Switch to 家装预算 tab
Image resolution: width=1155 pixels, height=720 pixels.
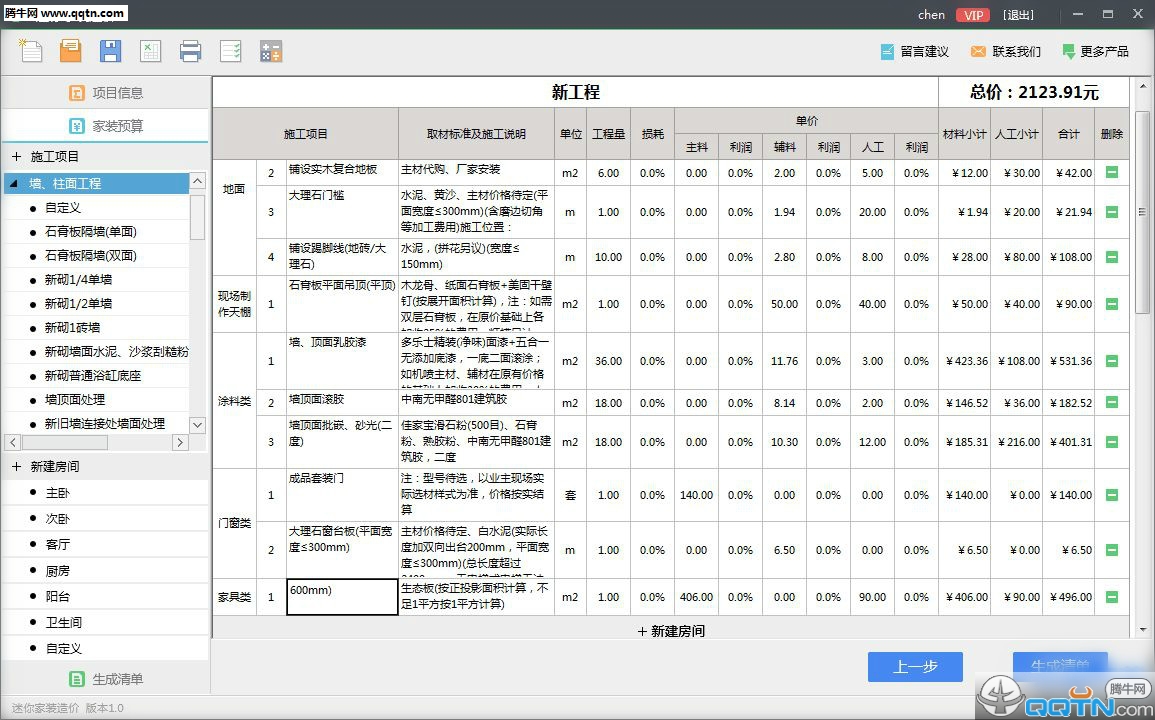click(x=106, y=126)
